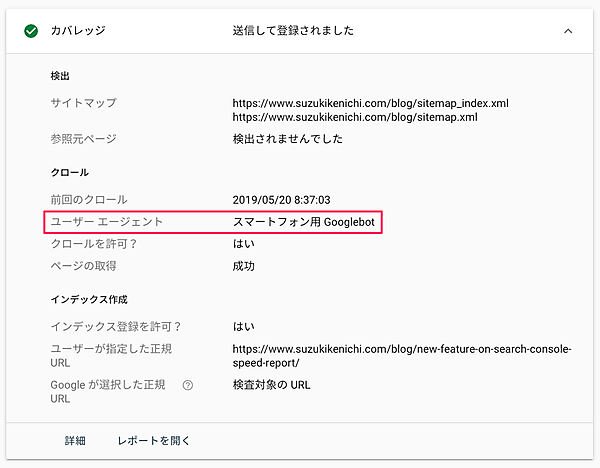Click はい next to クロールを許可？

coord(243,244)
